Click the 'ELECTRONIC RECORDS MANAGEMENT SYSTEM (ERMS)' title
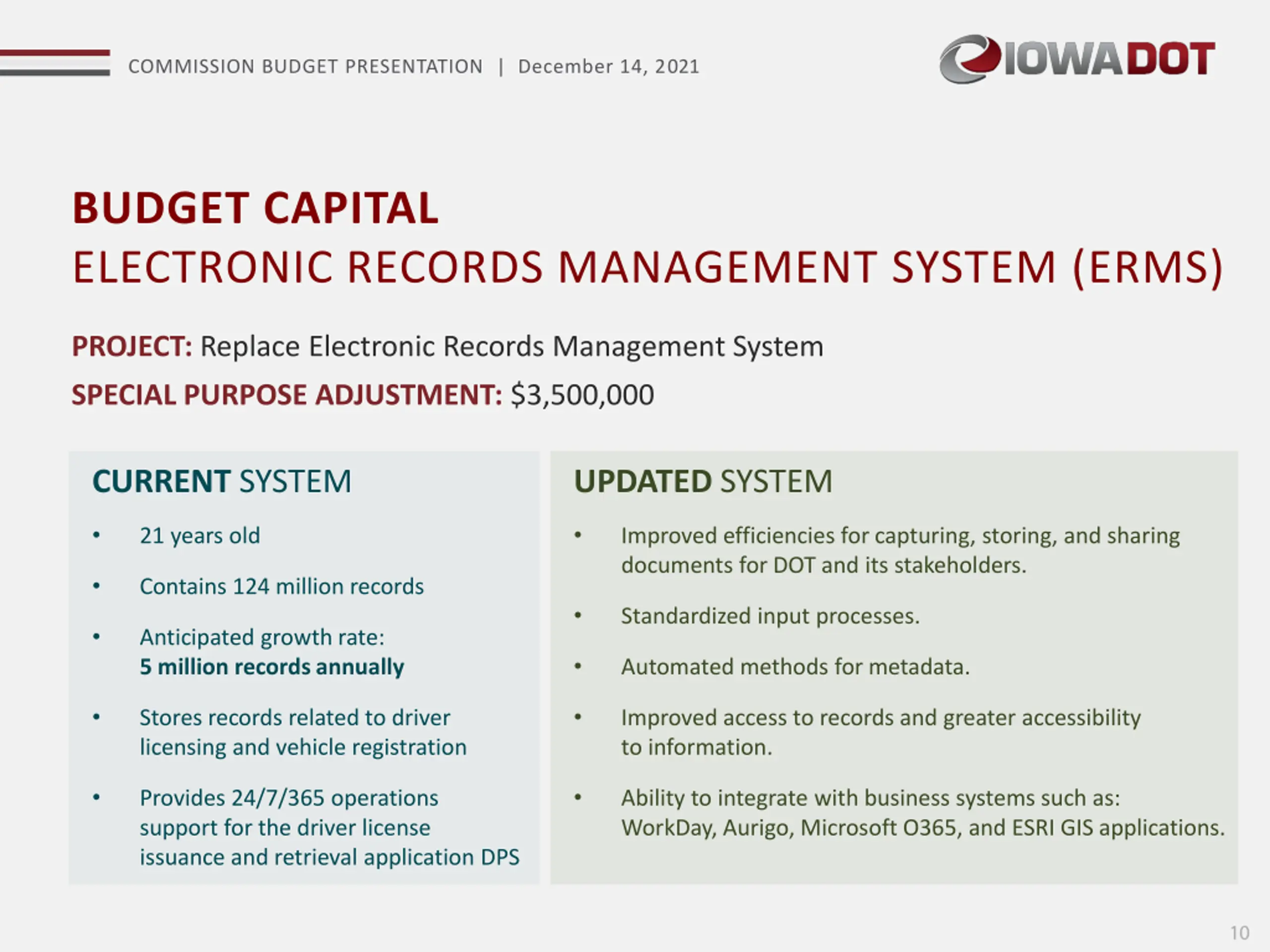 pos(647,267)
